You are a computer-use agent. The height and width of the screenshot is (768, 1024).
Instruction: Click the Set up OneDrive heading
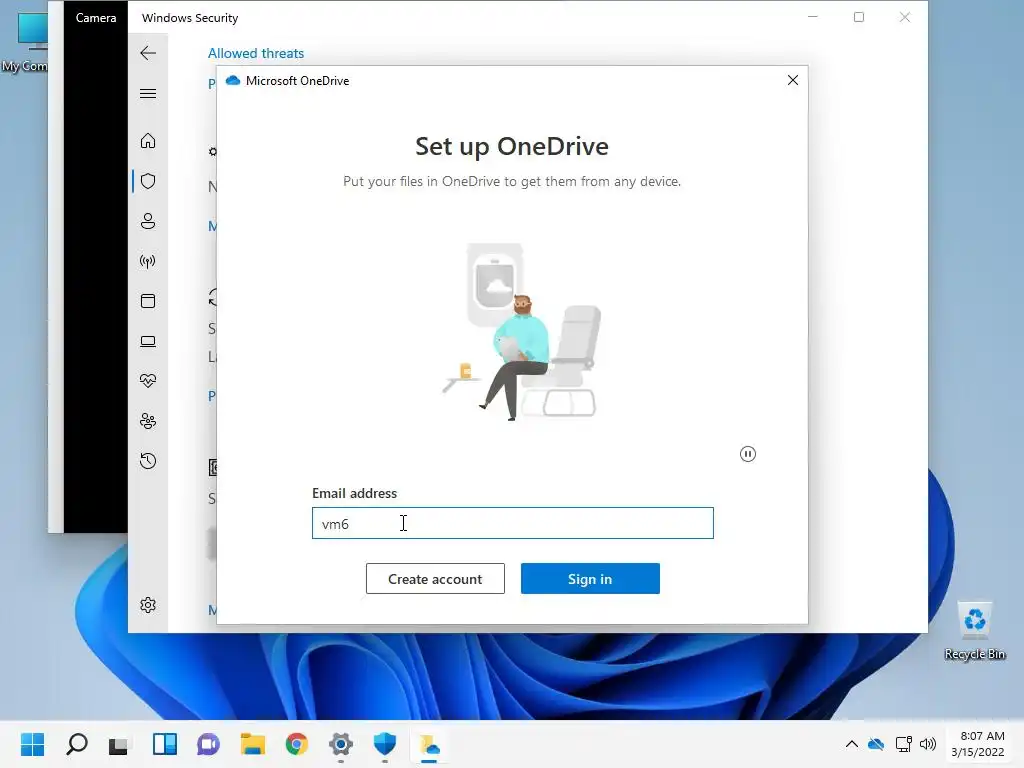pyautogui.click(x=512, y=146)
